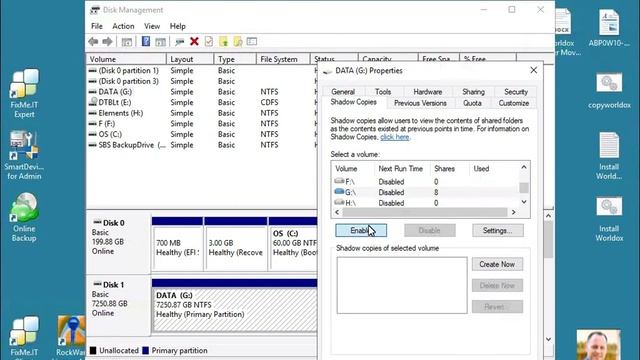Click the blue Help question-mark toolbar icon
Viewport: 640px width, 360px height.
[x=146, y=41]
